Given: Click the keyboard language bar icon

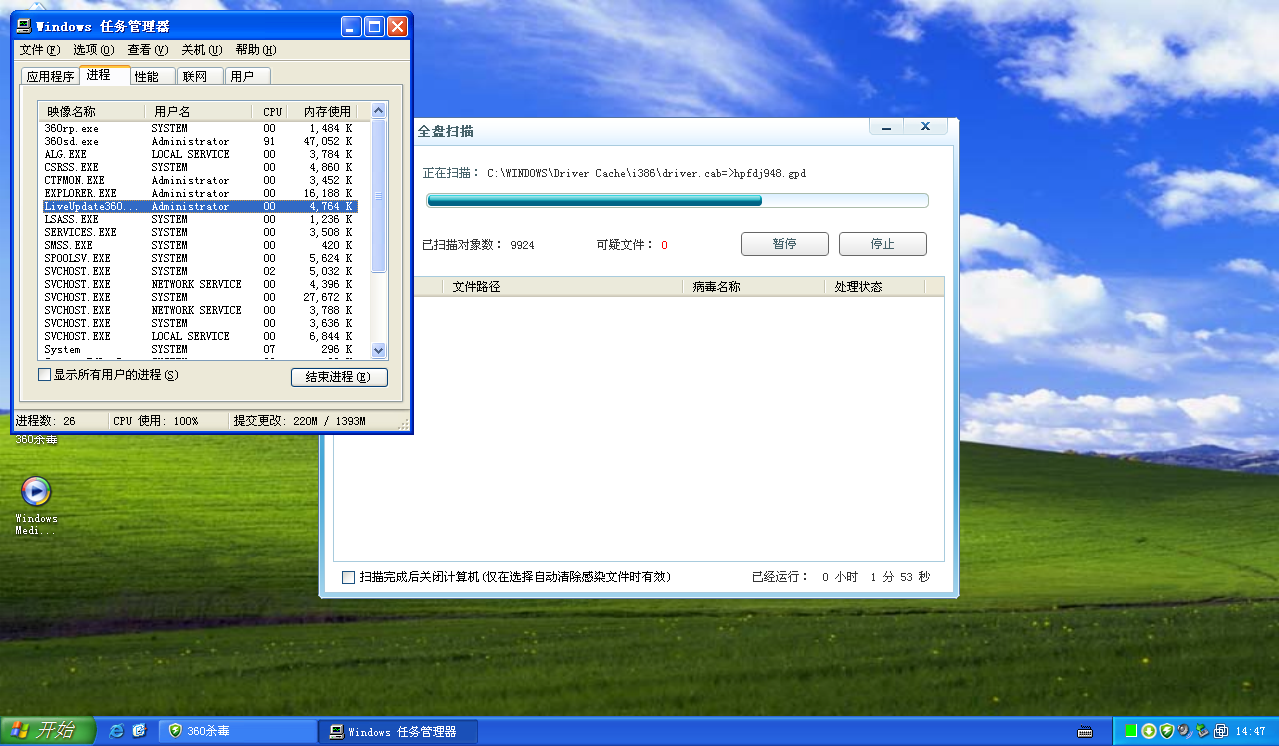Looking at the screenshot, I should 1085,731.
